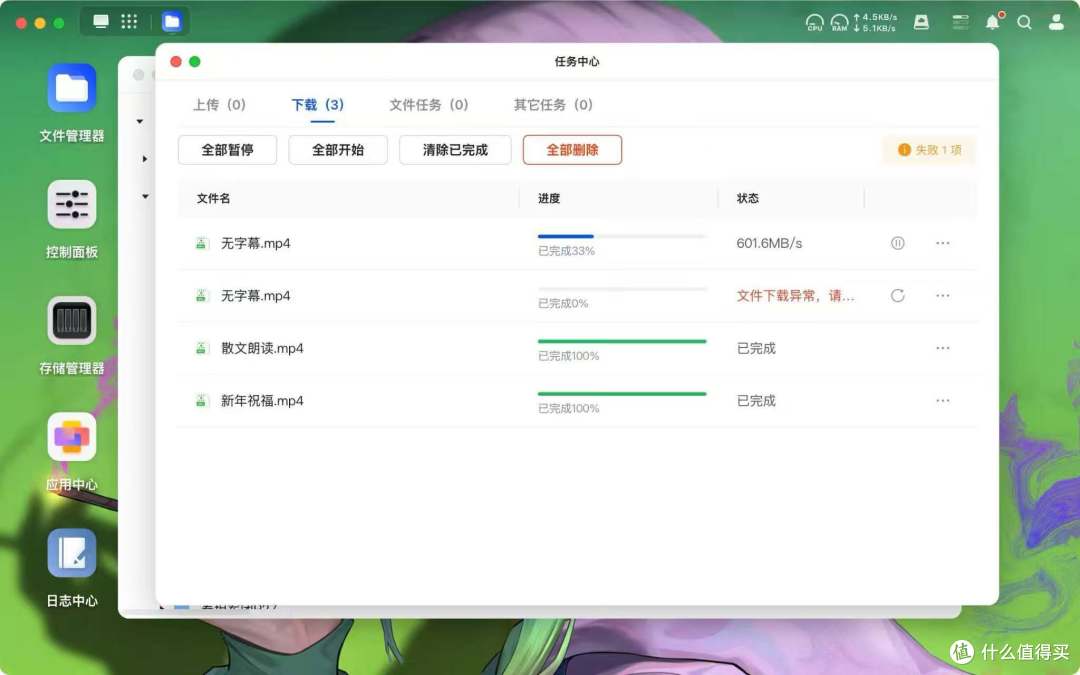Pause the downloading 无字幕.mp4 task
The width and height of the screenshot is (1080, 675).
point(897,243)
